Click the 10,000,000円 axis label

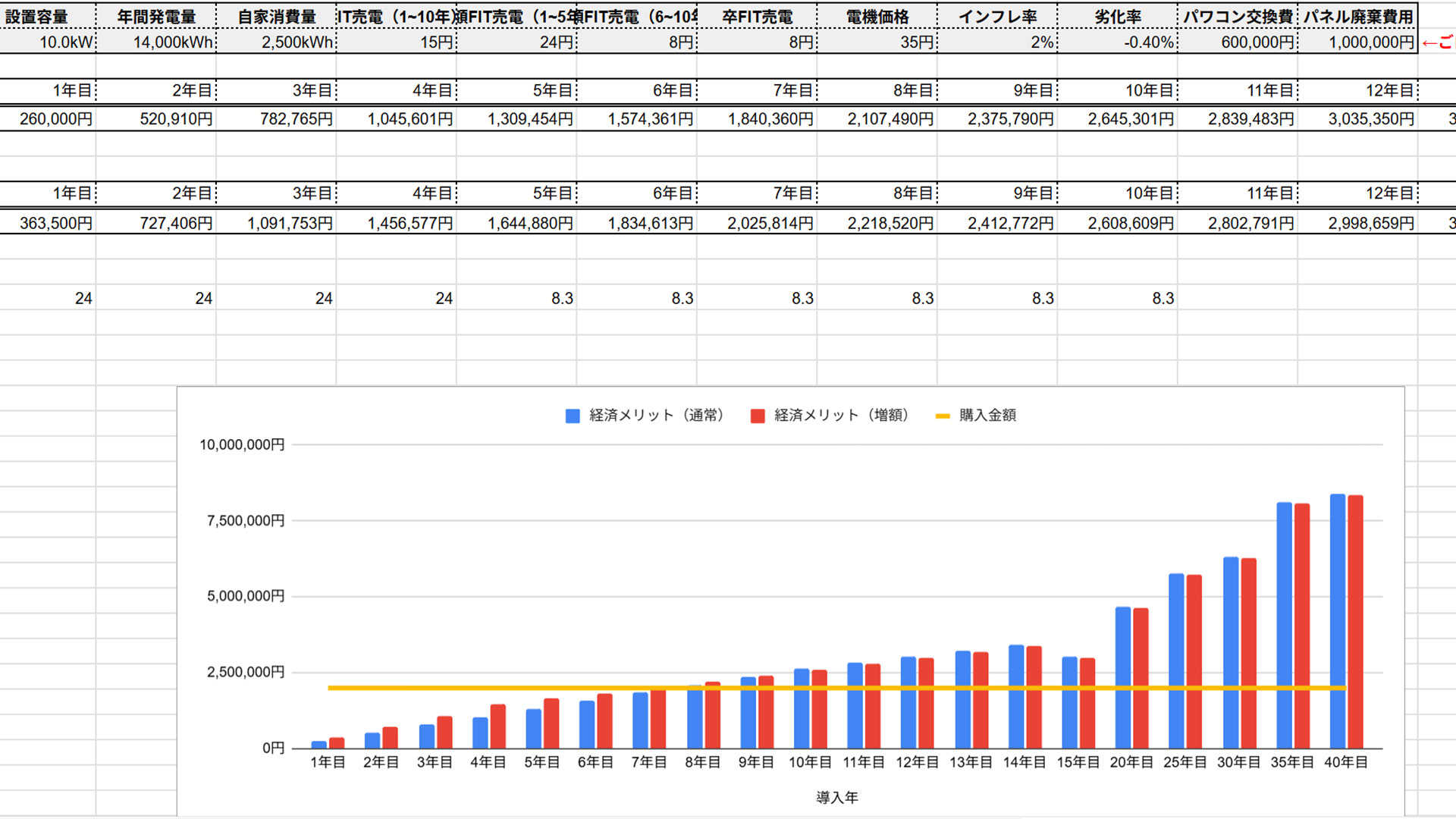[241, 444]
